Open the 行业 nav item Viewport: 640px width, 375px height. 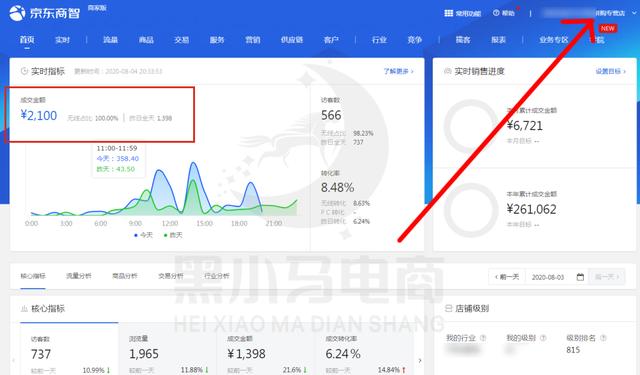[379, 40]
